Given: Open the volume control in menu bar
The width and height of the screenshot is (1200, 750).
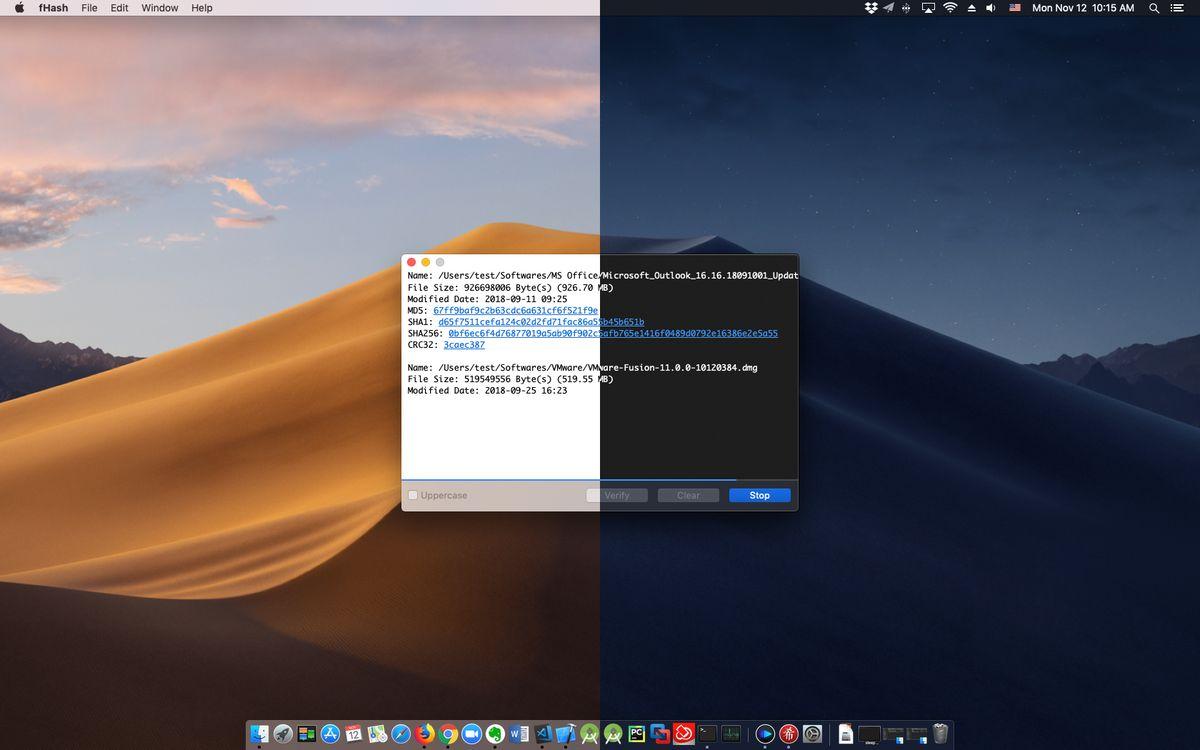Looking at the screenshot, I should point(990,8).
